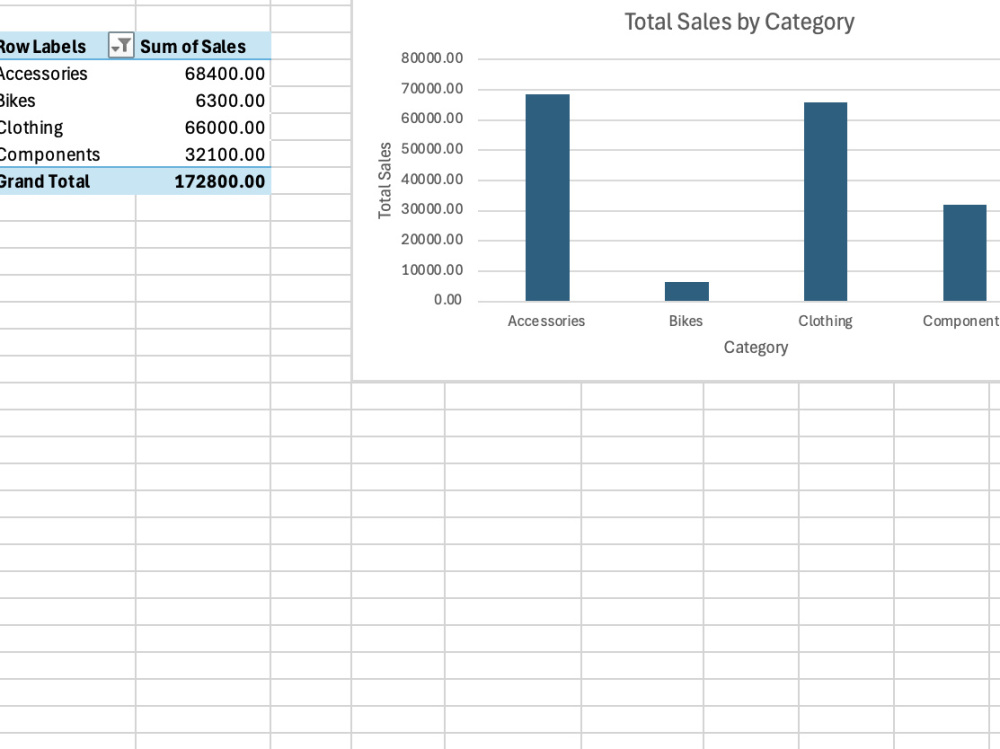Select the Bikes bar in the chart
Viewport: 1000px width, 749px height.
tap(686, 291)
